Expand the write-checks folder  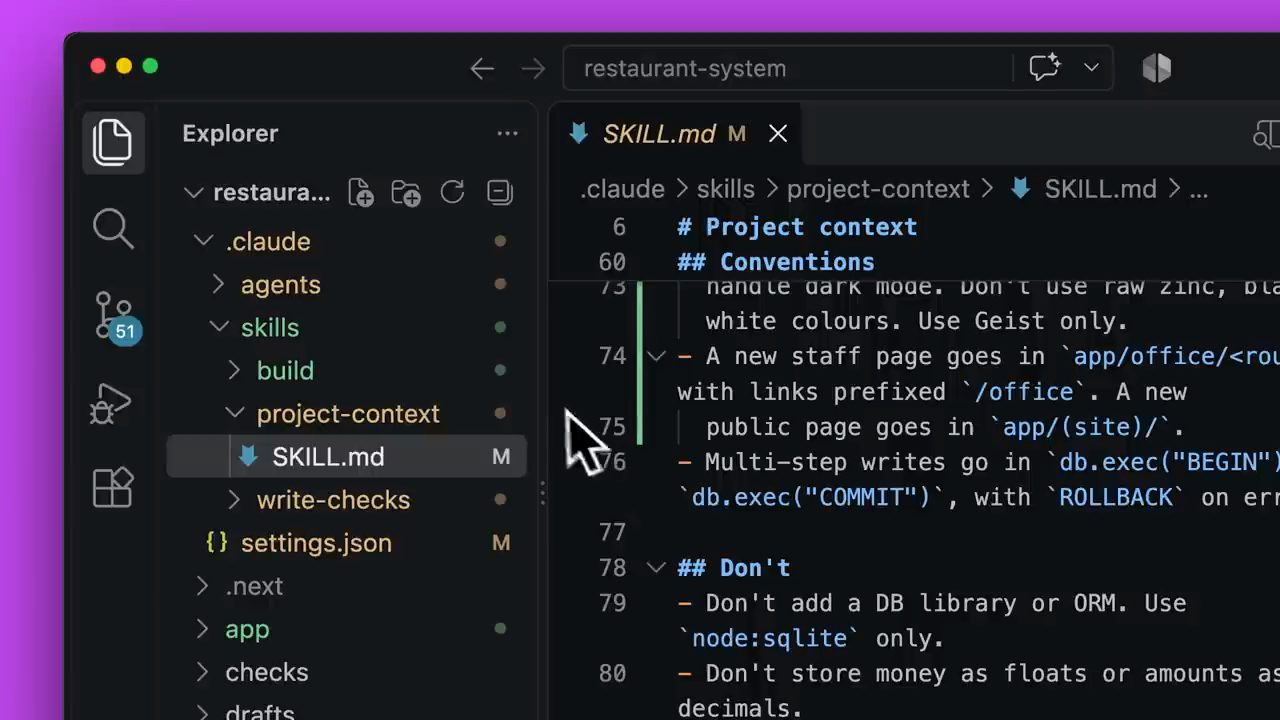click(x=235, y=499)
